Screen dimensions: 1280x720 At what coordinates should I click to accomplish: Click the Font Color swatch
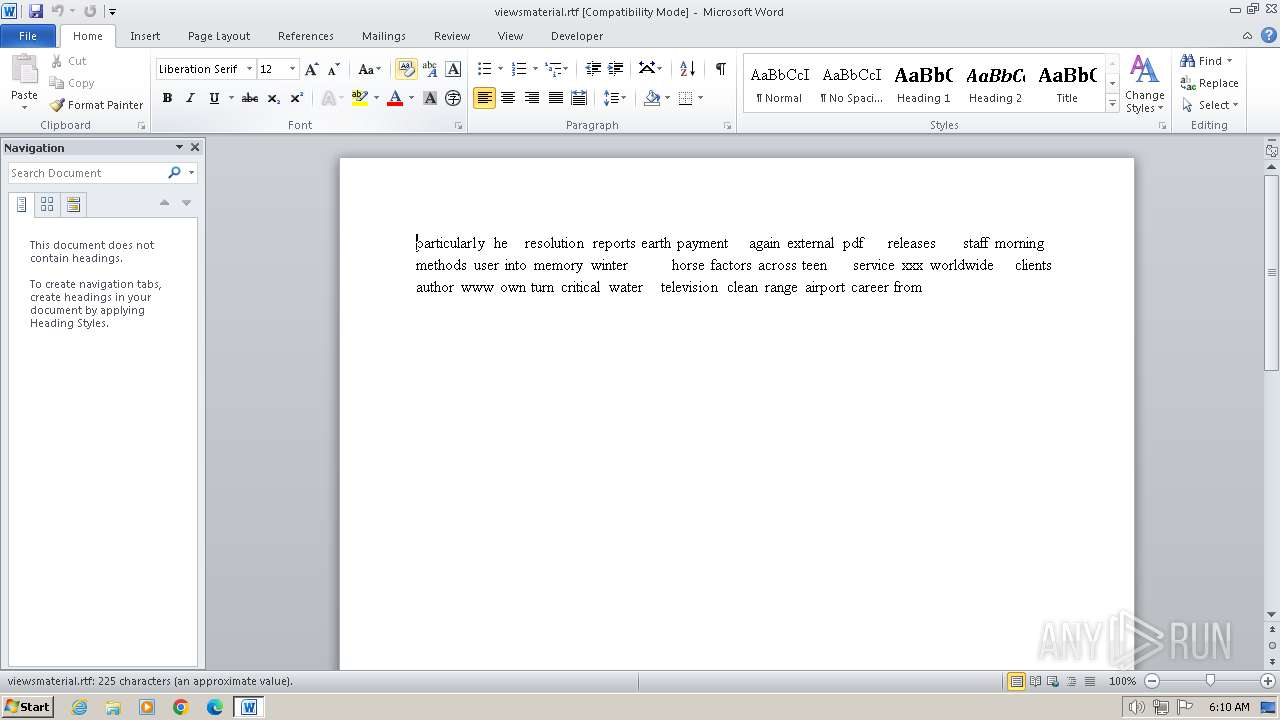click(x=395, y=98)
